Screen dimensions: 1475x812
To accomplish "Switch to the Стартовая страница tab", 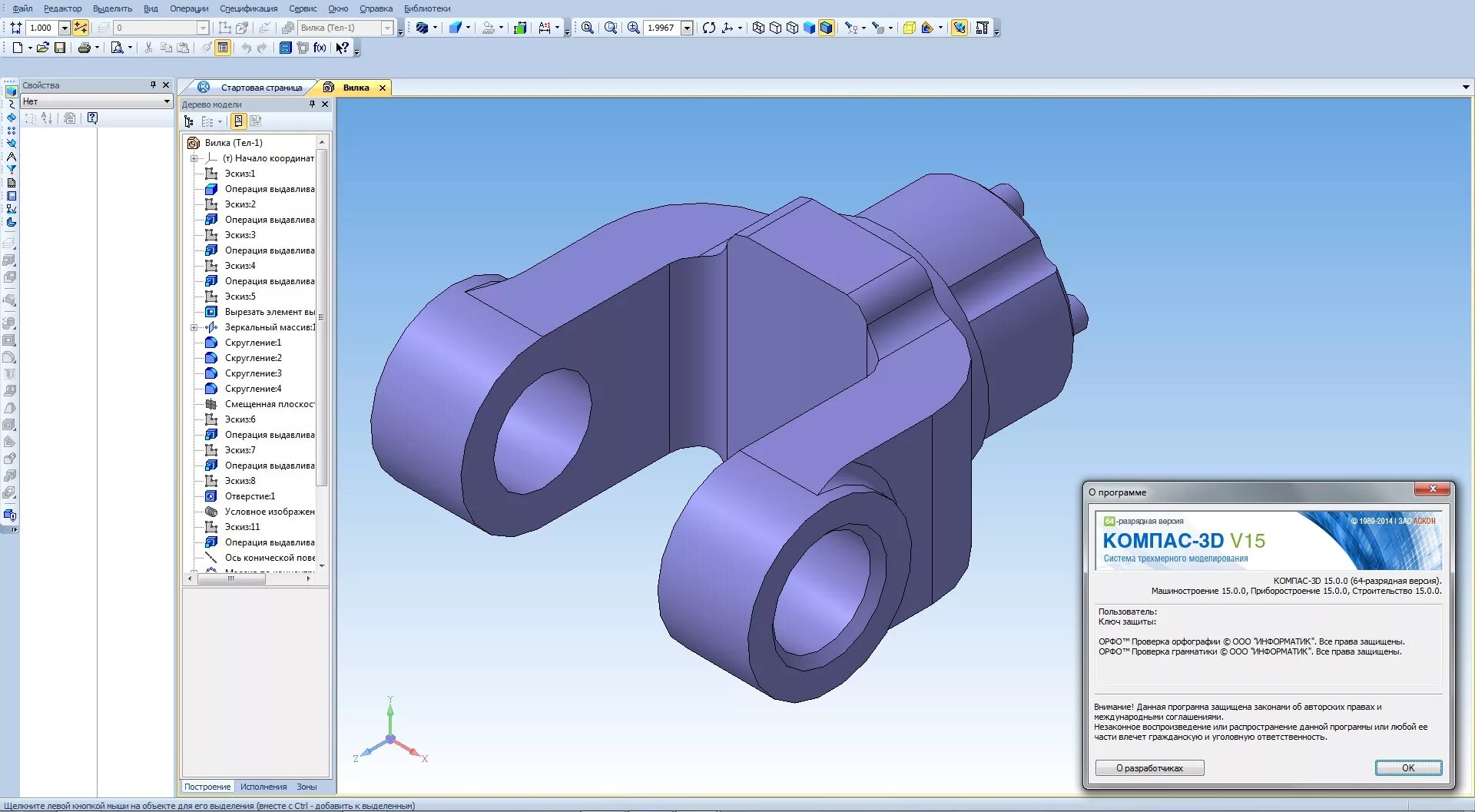I will click(x=261, y=88).
